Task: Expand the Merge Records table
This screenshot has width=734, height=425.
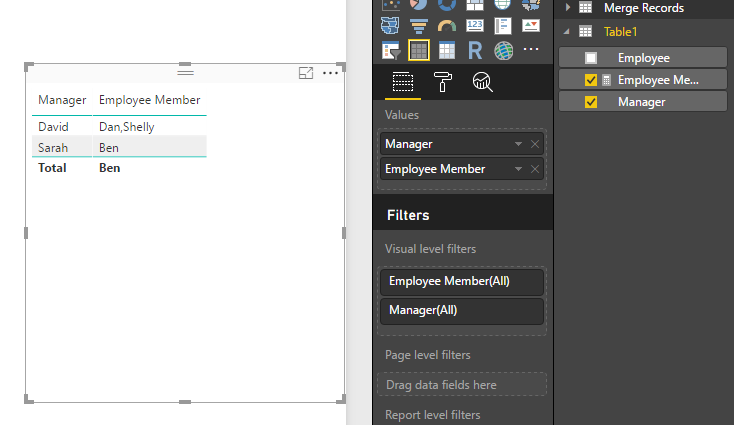Action: tap(567, 7)
